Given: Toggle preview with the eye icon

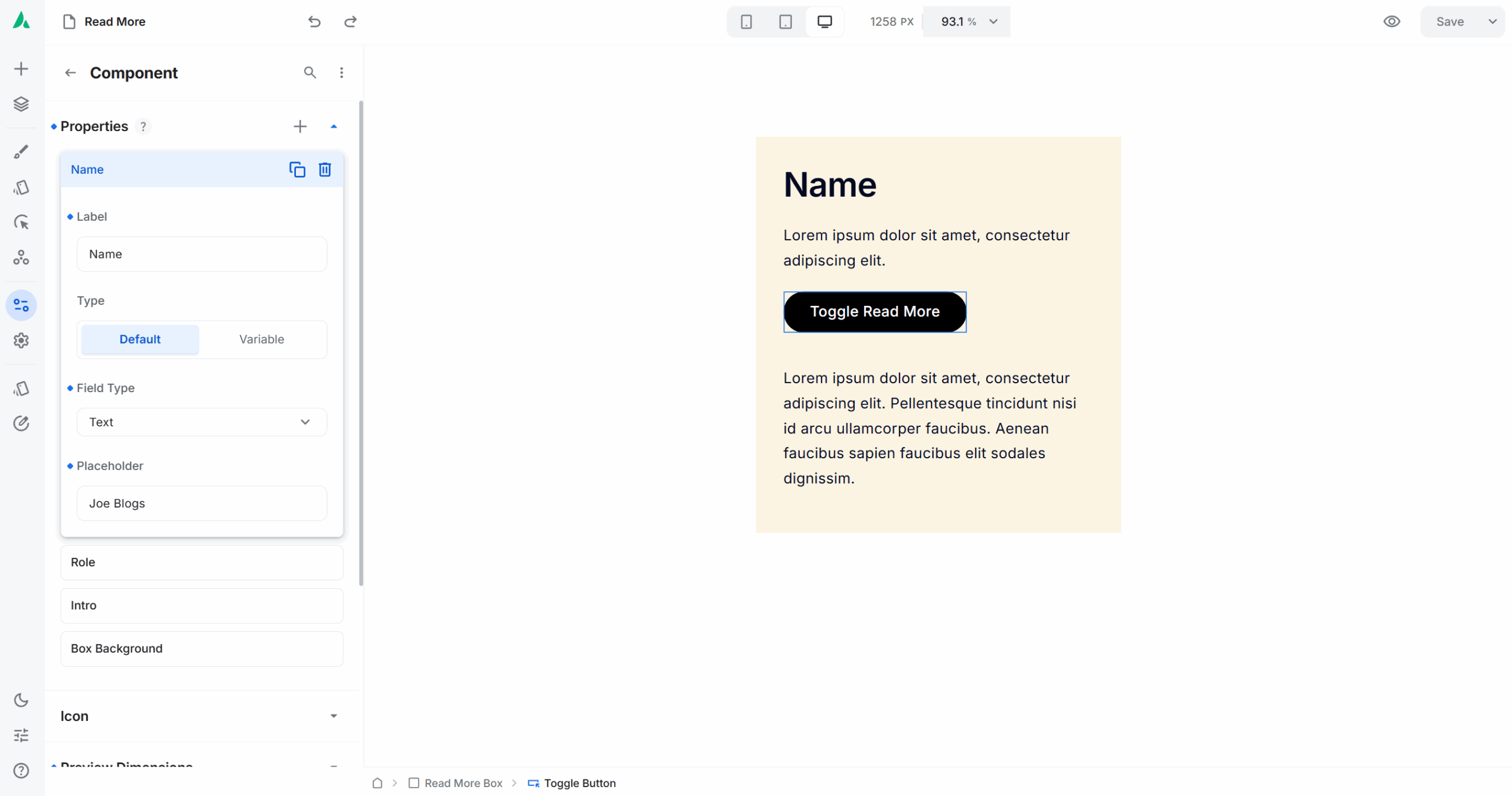Looking at the screenshot, I should (1392, 22).
